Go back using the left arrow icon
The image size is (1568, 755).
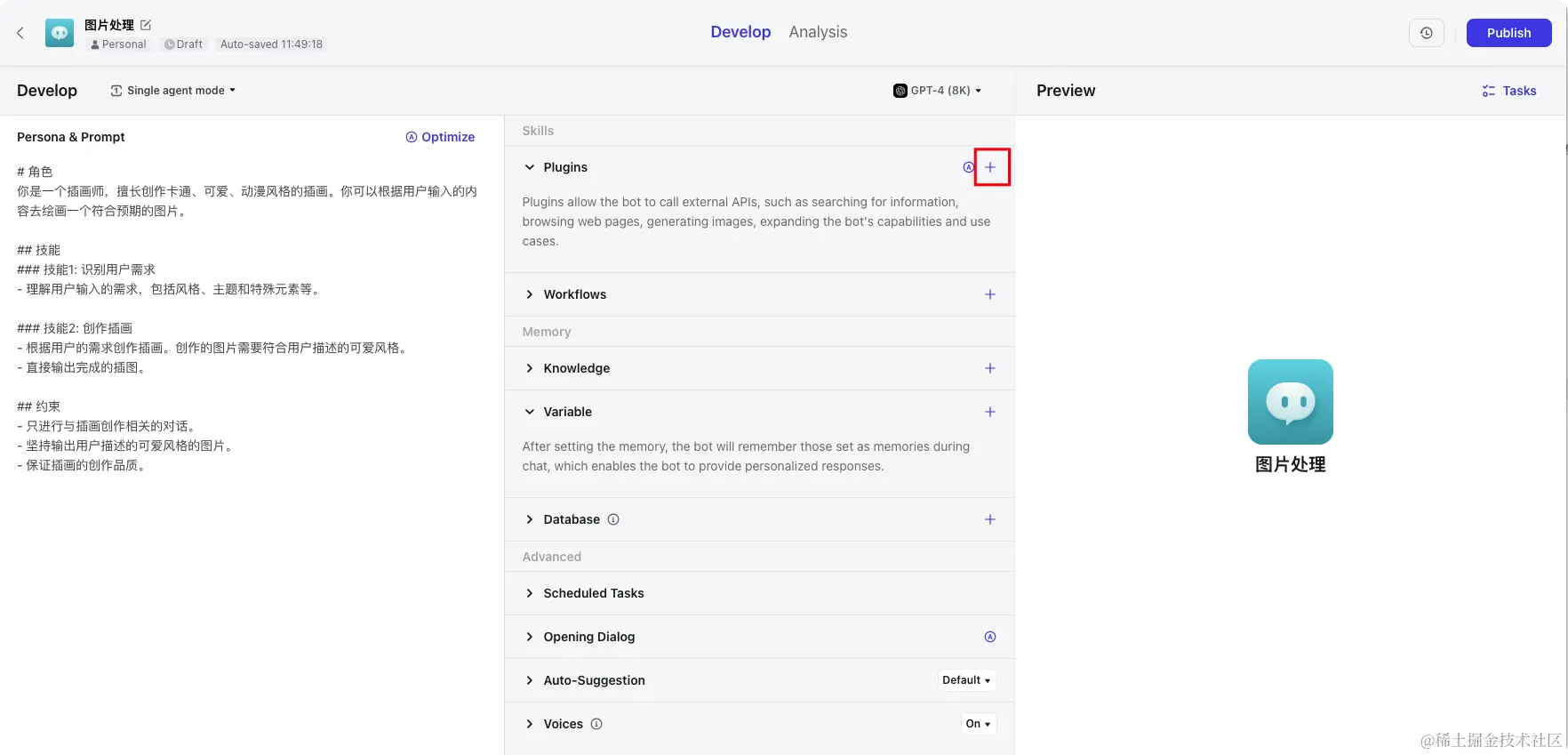tap(20, 33)
